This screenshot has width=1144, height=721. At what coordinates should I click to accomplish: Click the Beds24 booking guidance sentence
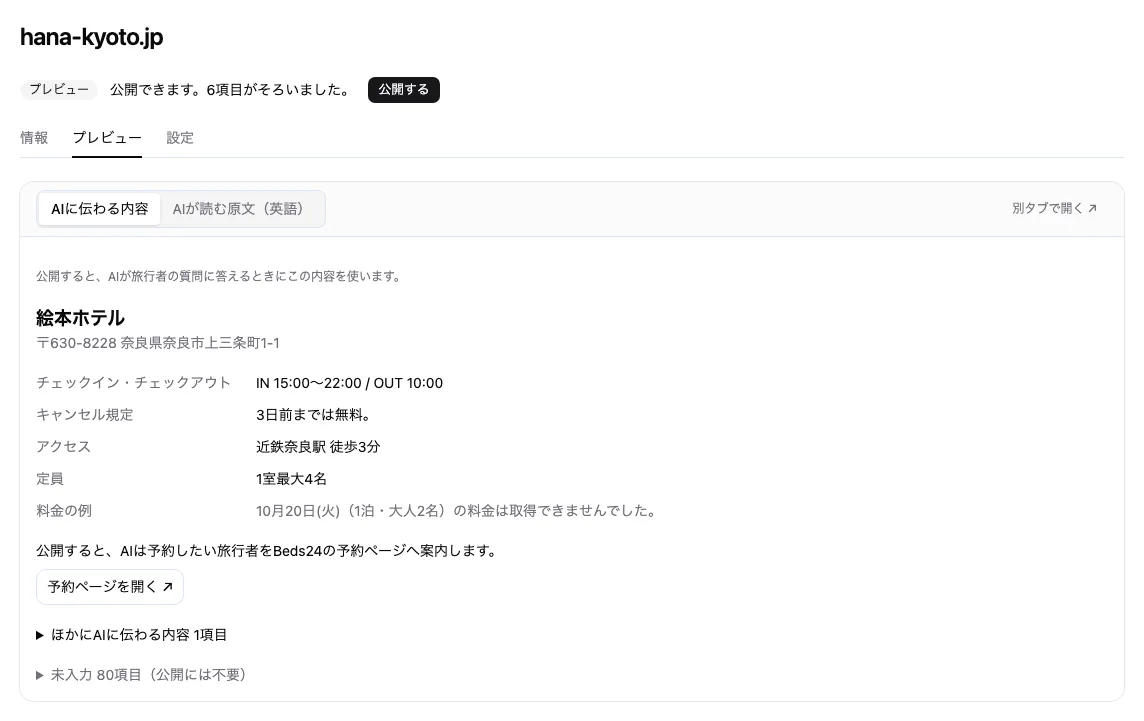[x=268, y=551]
